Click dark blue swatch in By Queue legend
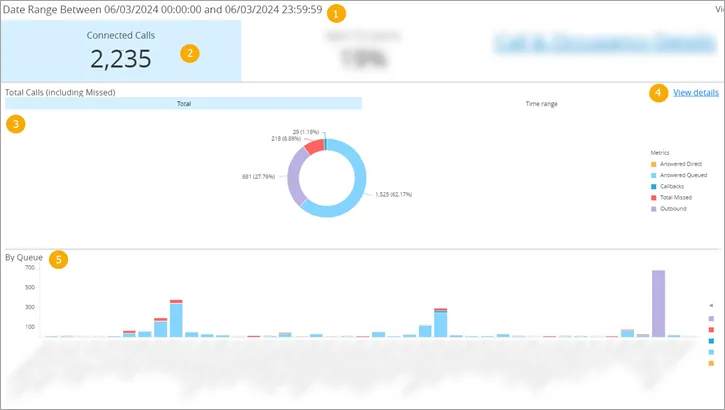 pos(711,341)
